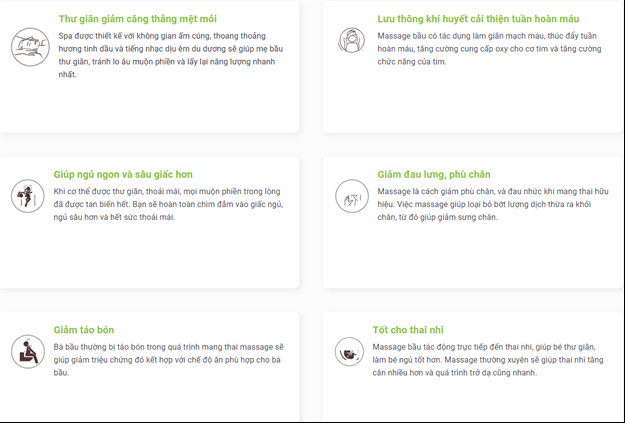Open the 'Thư giãn giảm căng thẳng mệt mỏi' heading
Viewport: 625px width, 423px height.
pos(137,19)
